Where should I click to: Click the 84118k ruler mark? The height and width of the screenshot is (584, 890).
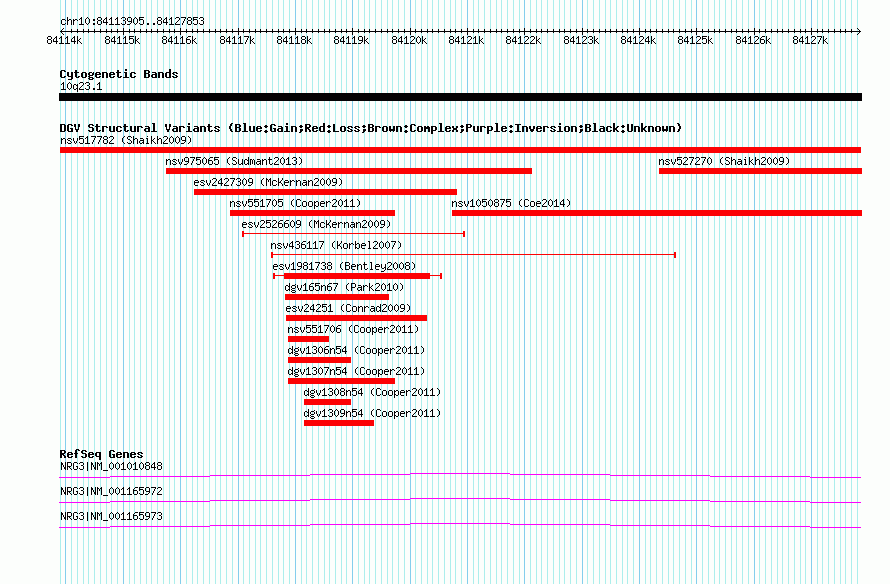coord(294,40)
